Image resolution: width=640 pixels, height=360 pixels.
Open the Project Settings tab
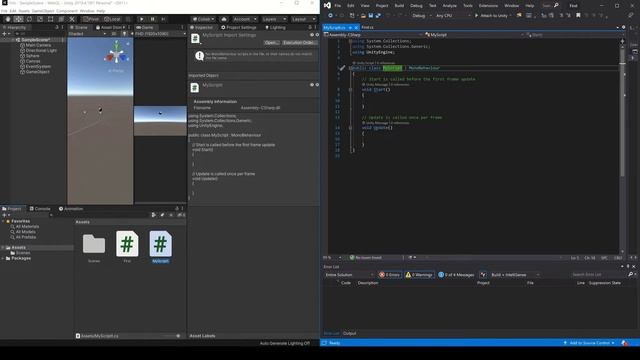239,27
